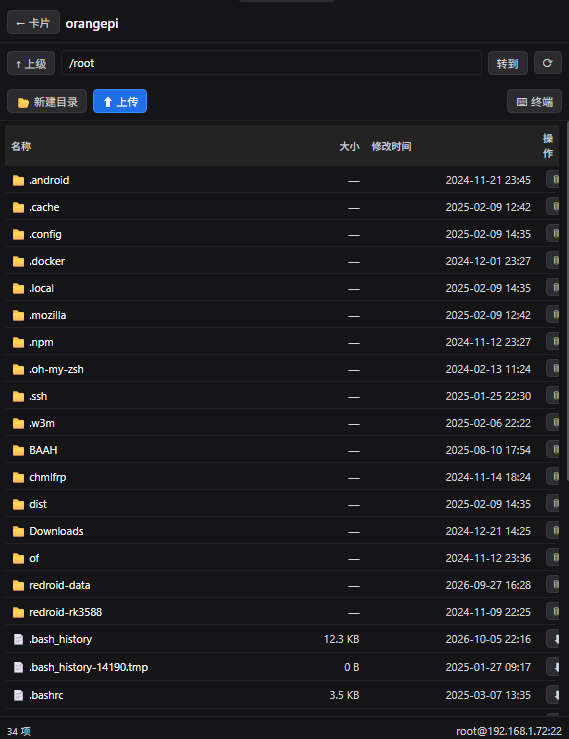
Task: Open the .npm folder name
Action: pos(41,342)
